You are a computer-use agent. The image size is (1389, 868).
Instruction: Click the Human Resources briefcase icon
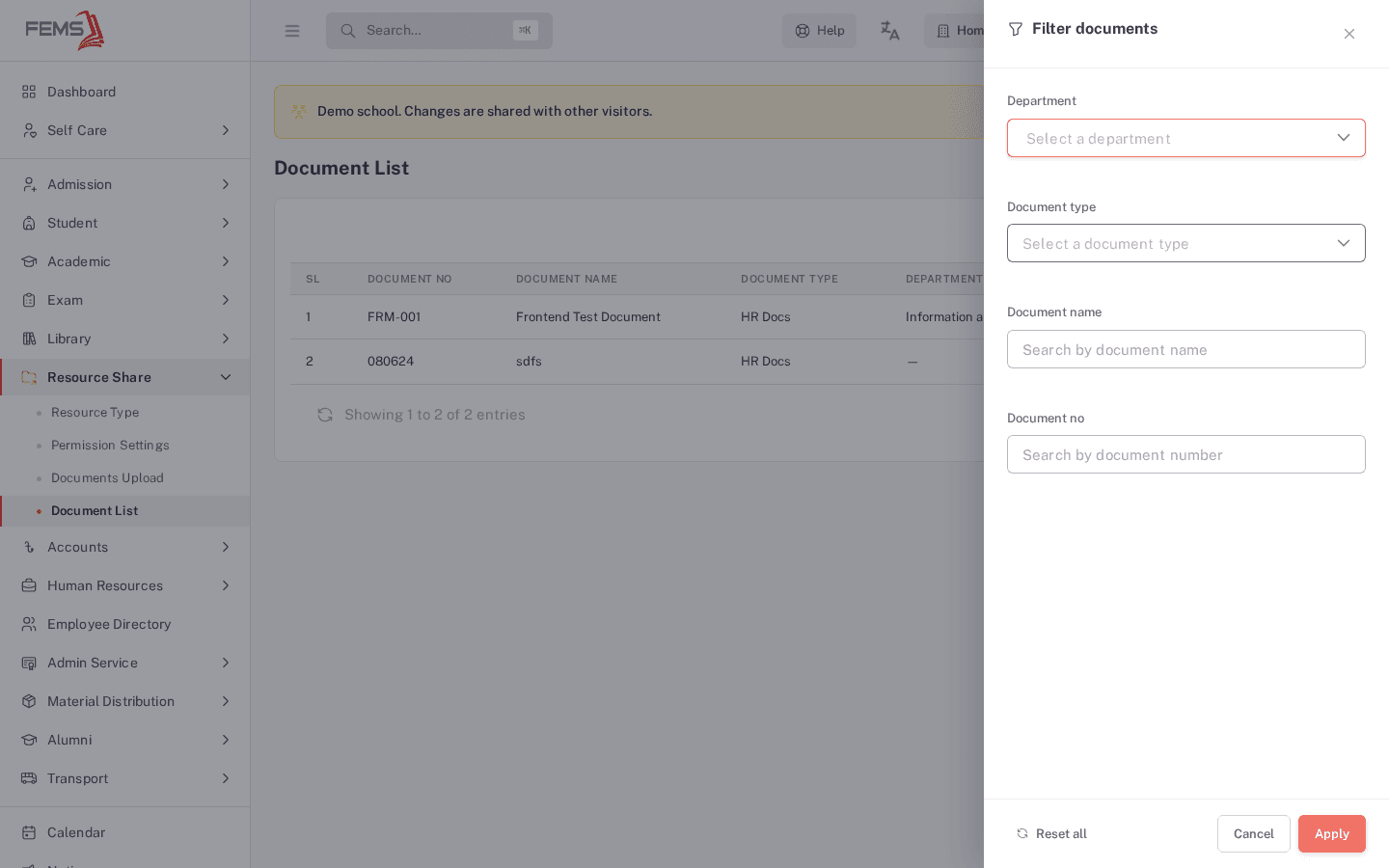click(x=29, y=585)
